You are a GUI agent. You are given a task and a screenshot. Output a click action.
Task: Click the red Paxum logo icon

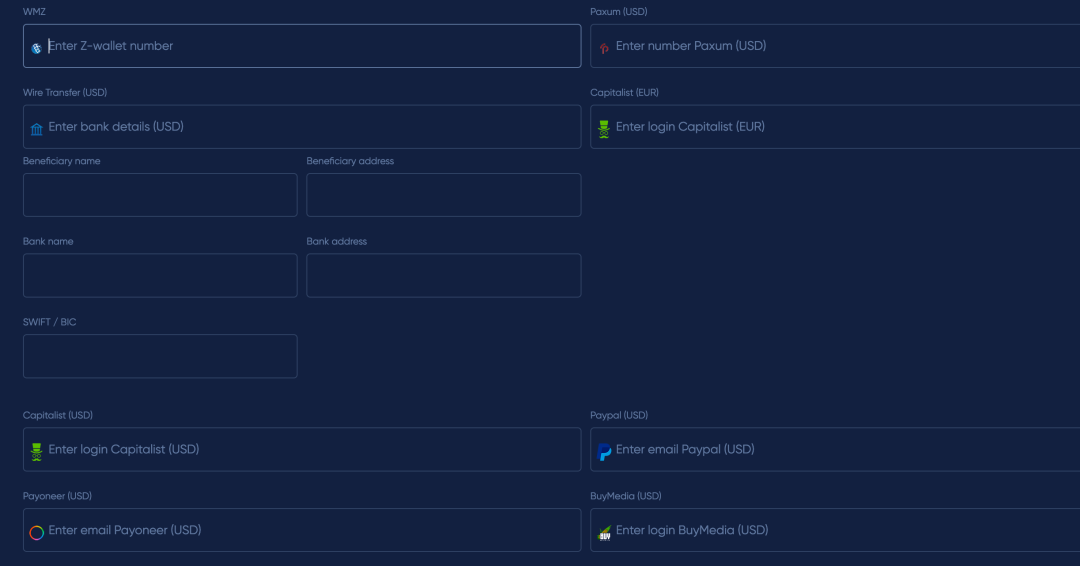click(604, 47)
